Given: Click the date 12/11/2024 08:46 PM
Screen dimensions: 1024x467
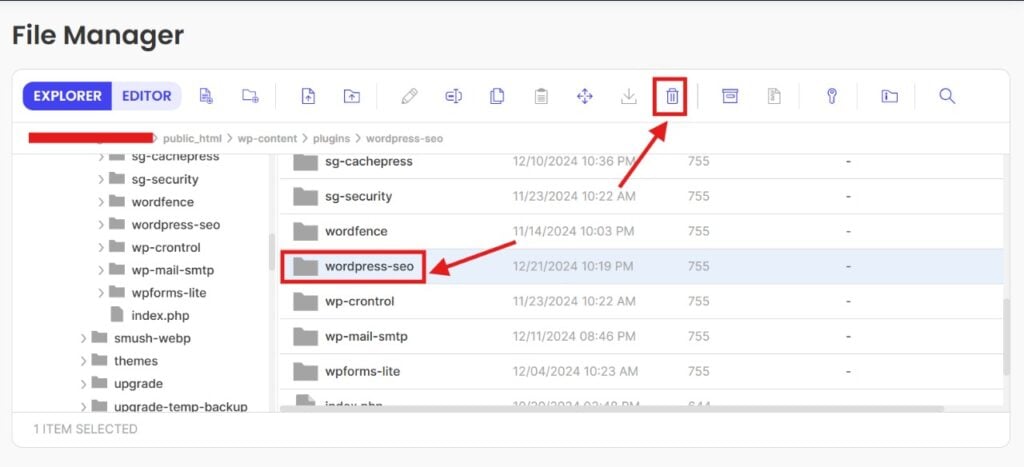Looking at the screenshot, I should coord(574,336).
